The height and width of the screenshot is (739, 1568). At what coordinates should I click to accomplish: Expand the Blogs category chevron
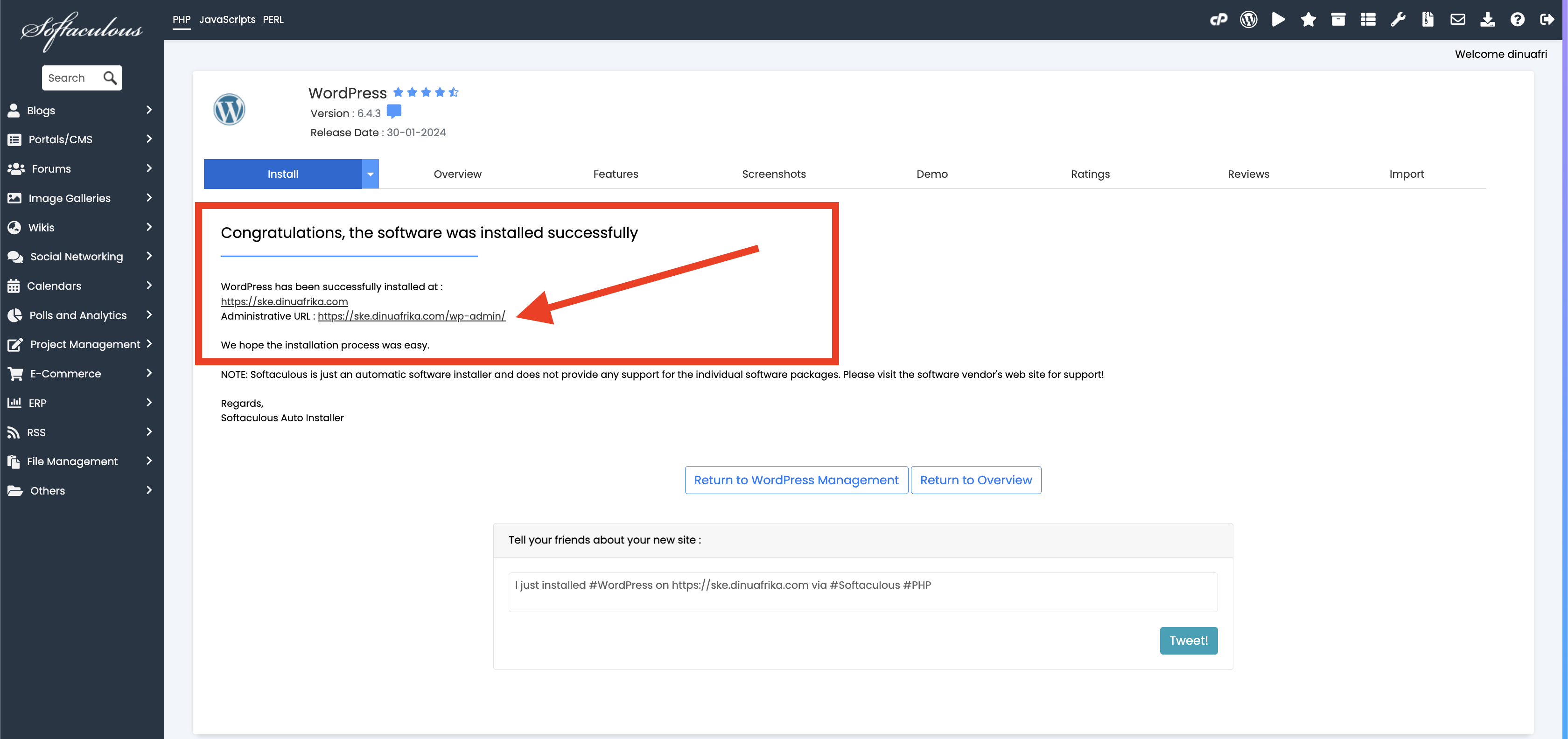[149, 110]
